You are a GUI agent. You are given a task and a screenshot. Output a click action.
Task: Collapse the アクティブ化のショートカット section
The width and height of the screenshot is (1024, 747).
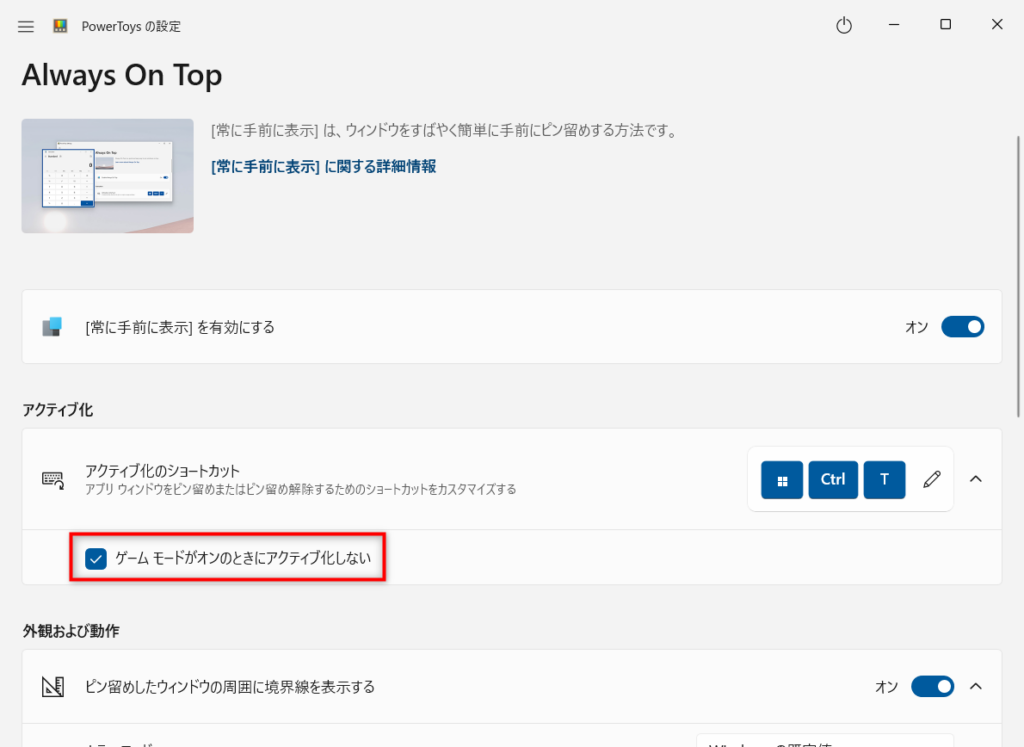coord(976,479)
